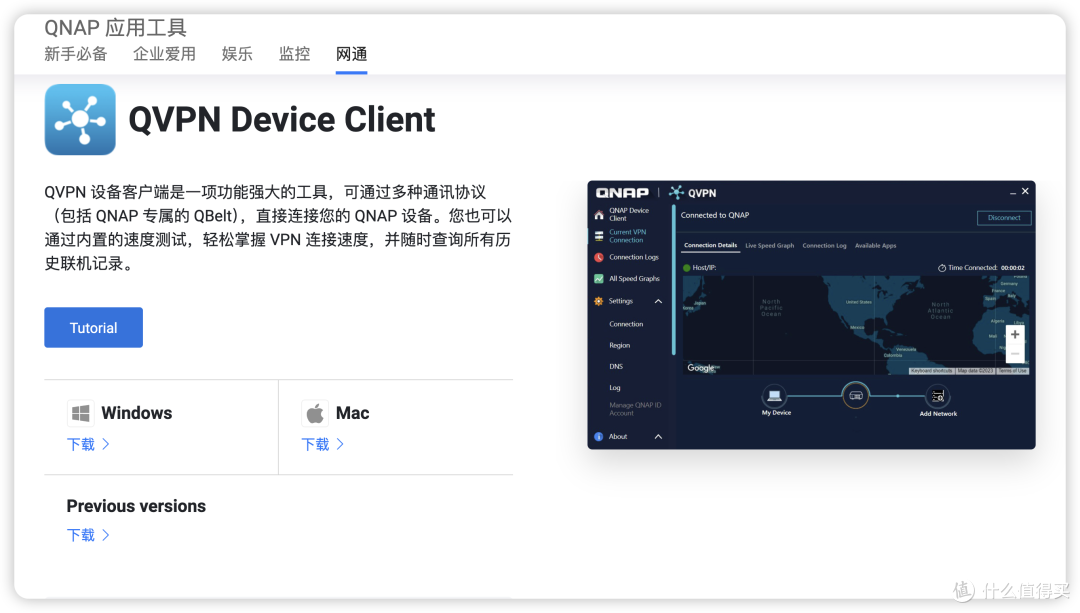Click the world map view
Viewport: 1080px width, 613px height.
[x=855, y=325]
